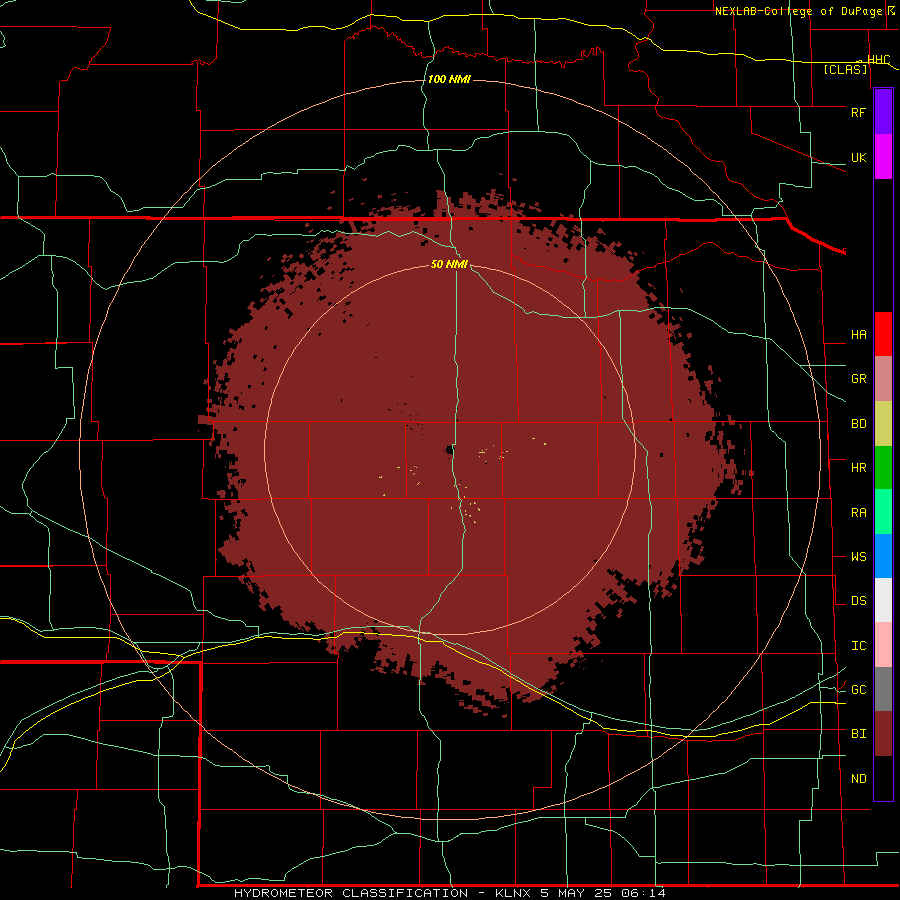Click the IC light pink legend swatch

click(x=883, y=645)
